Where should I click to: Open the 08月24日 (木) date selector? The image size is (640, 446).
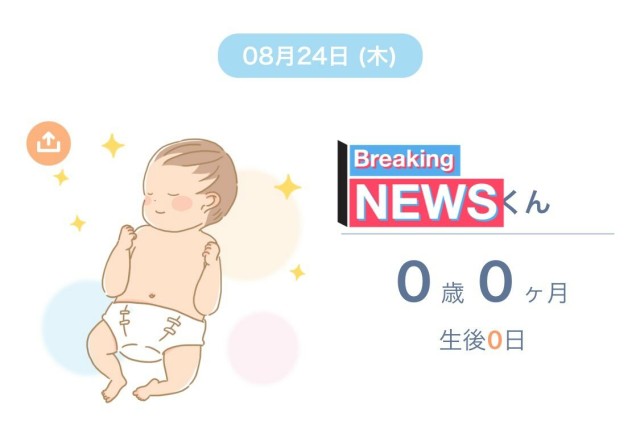pos(320,55)
